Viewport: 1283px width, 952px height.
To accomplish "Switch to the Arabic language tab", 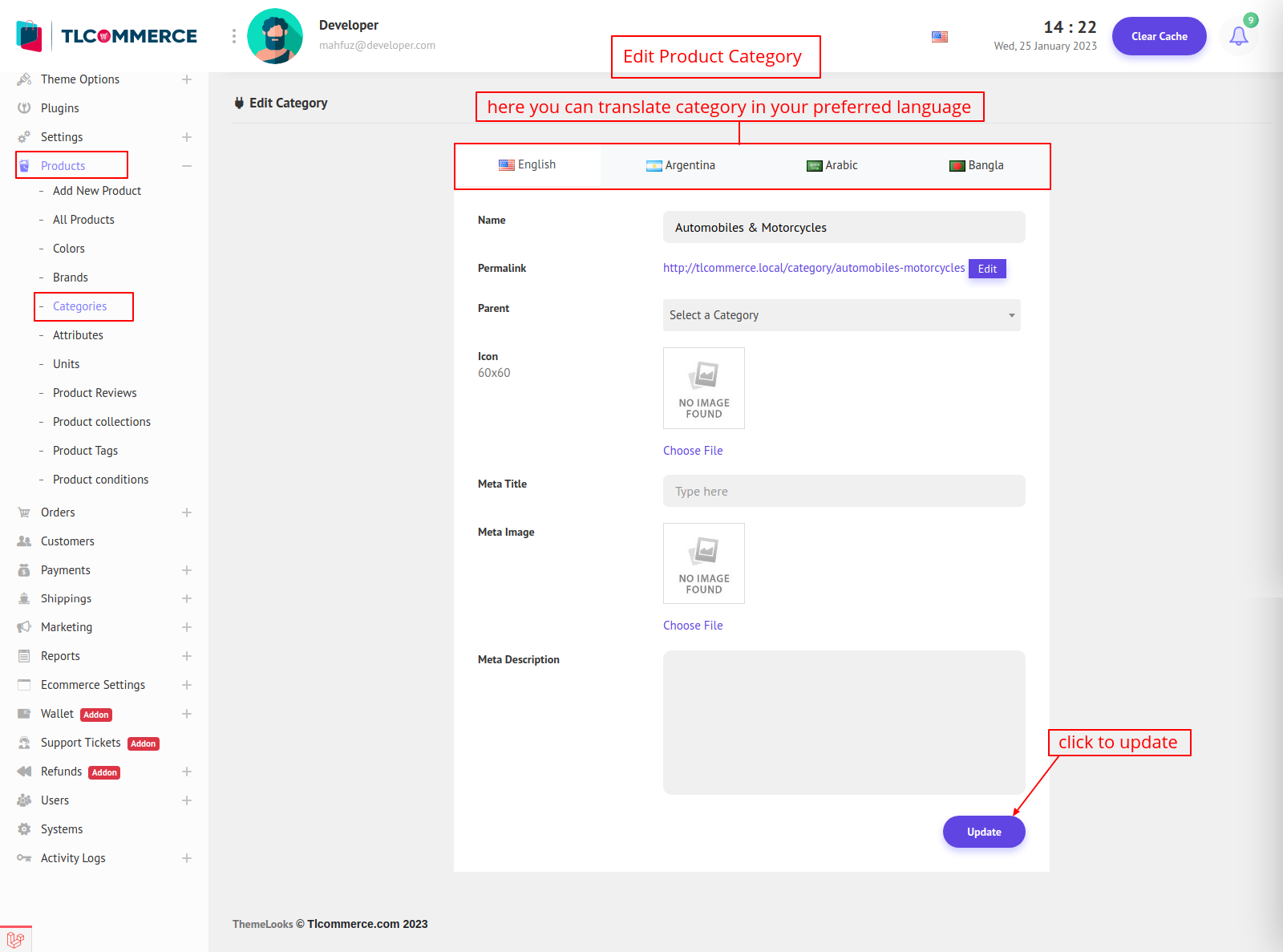I will coord(832,165).
